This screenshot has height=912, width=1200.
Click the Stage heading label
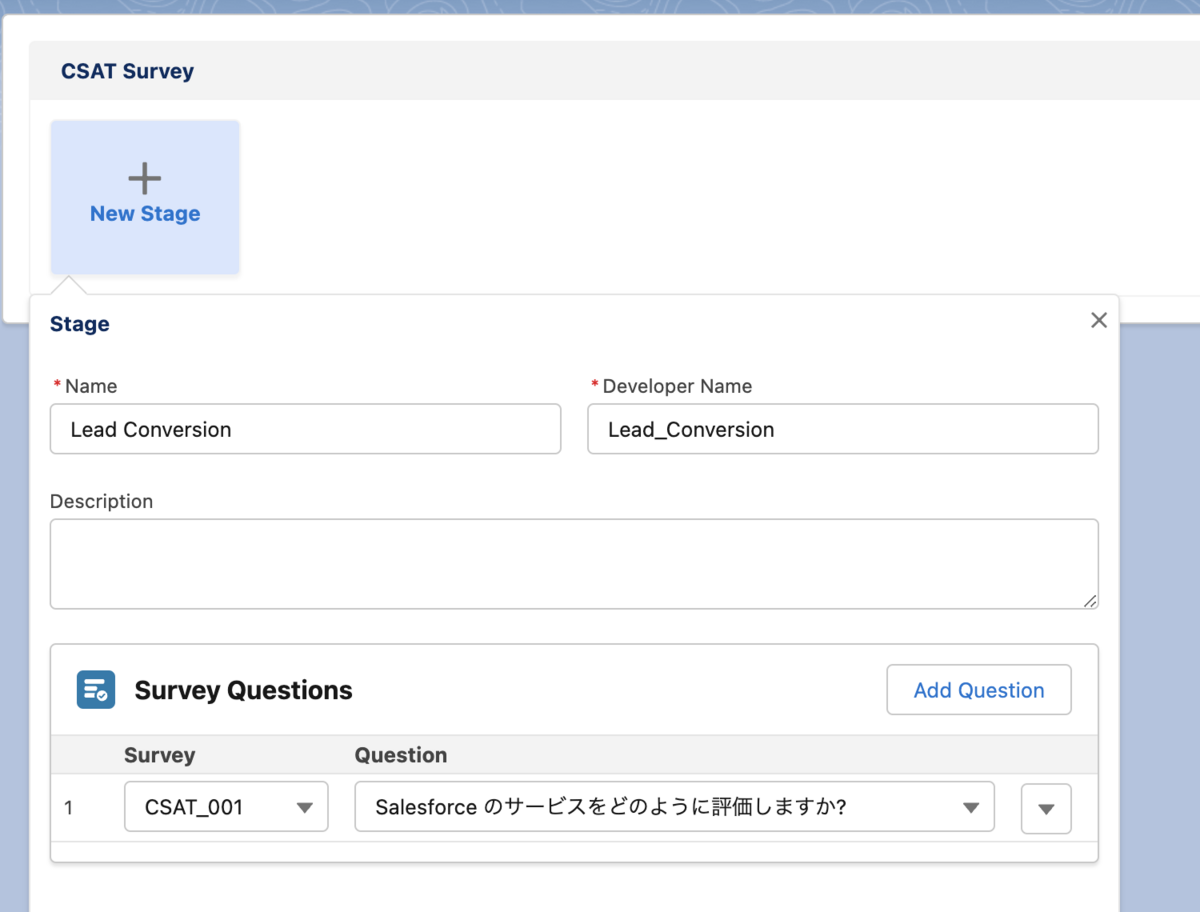point(79,323)
